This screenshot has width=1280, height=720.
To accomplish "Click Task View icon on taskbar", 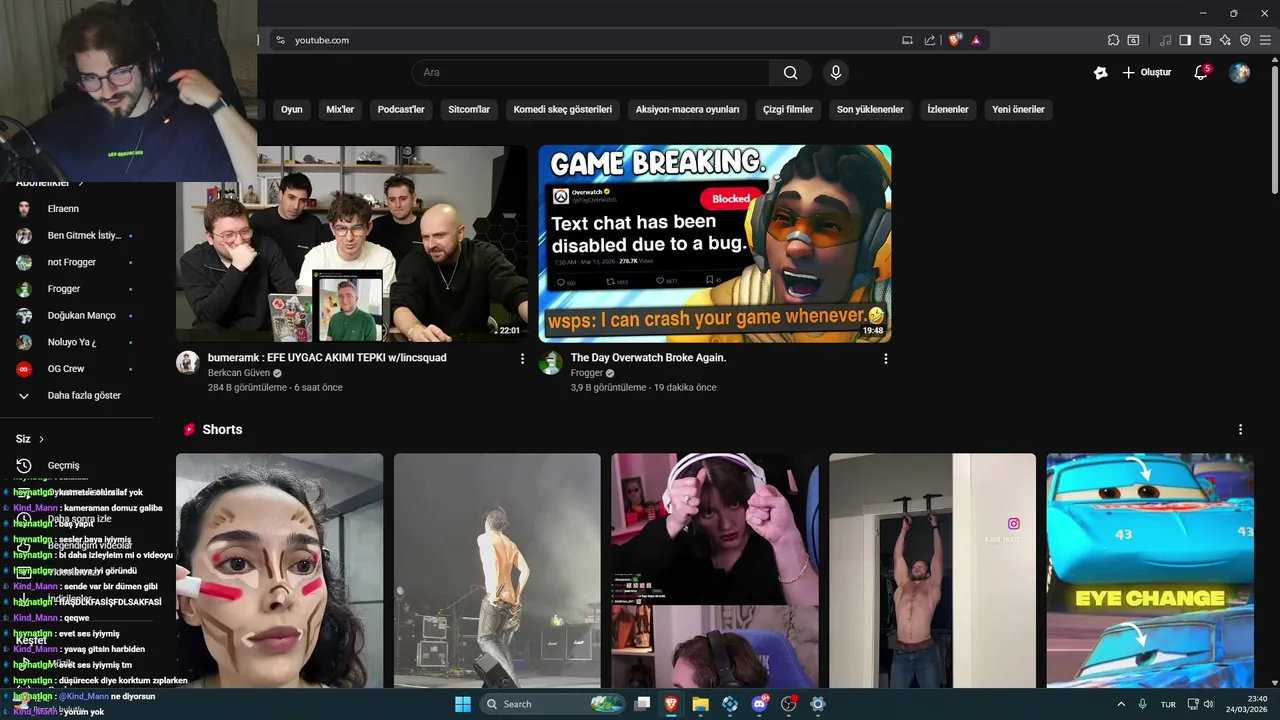I will click(x=643, y=704).
